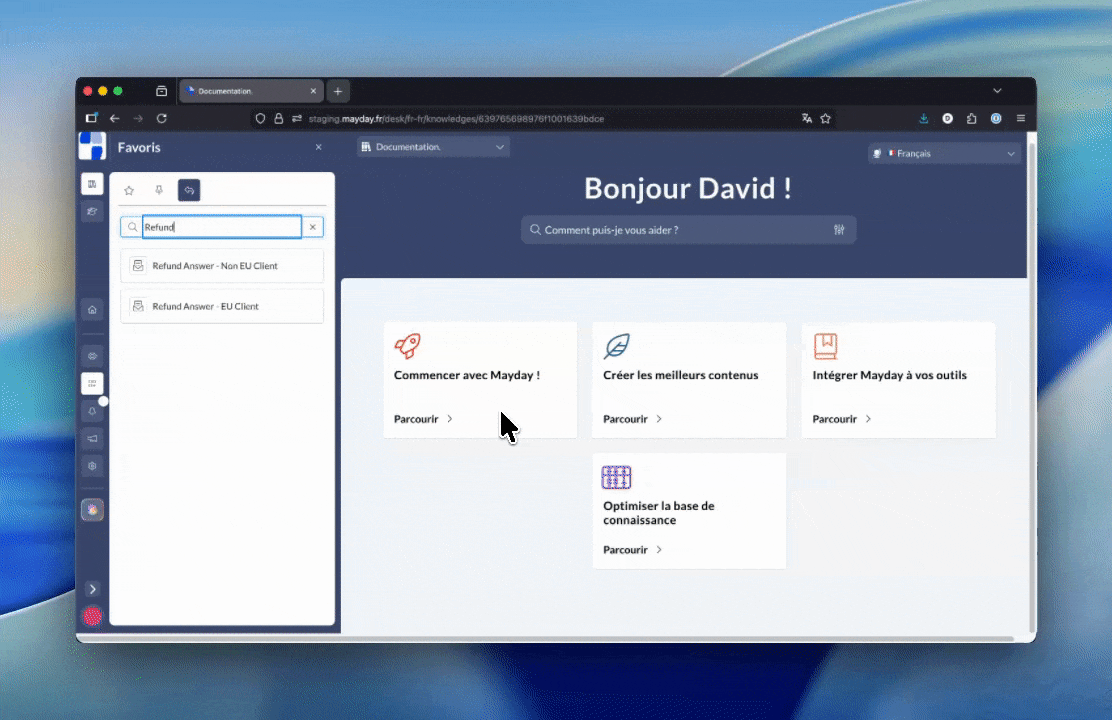Open the megaphone announcements icon
The height and width of the screenshot is (720, 1112).
(92, 438)
